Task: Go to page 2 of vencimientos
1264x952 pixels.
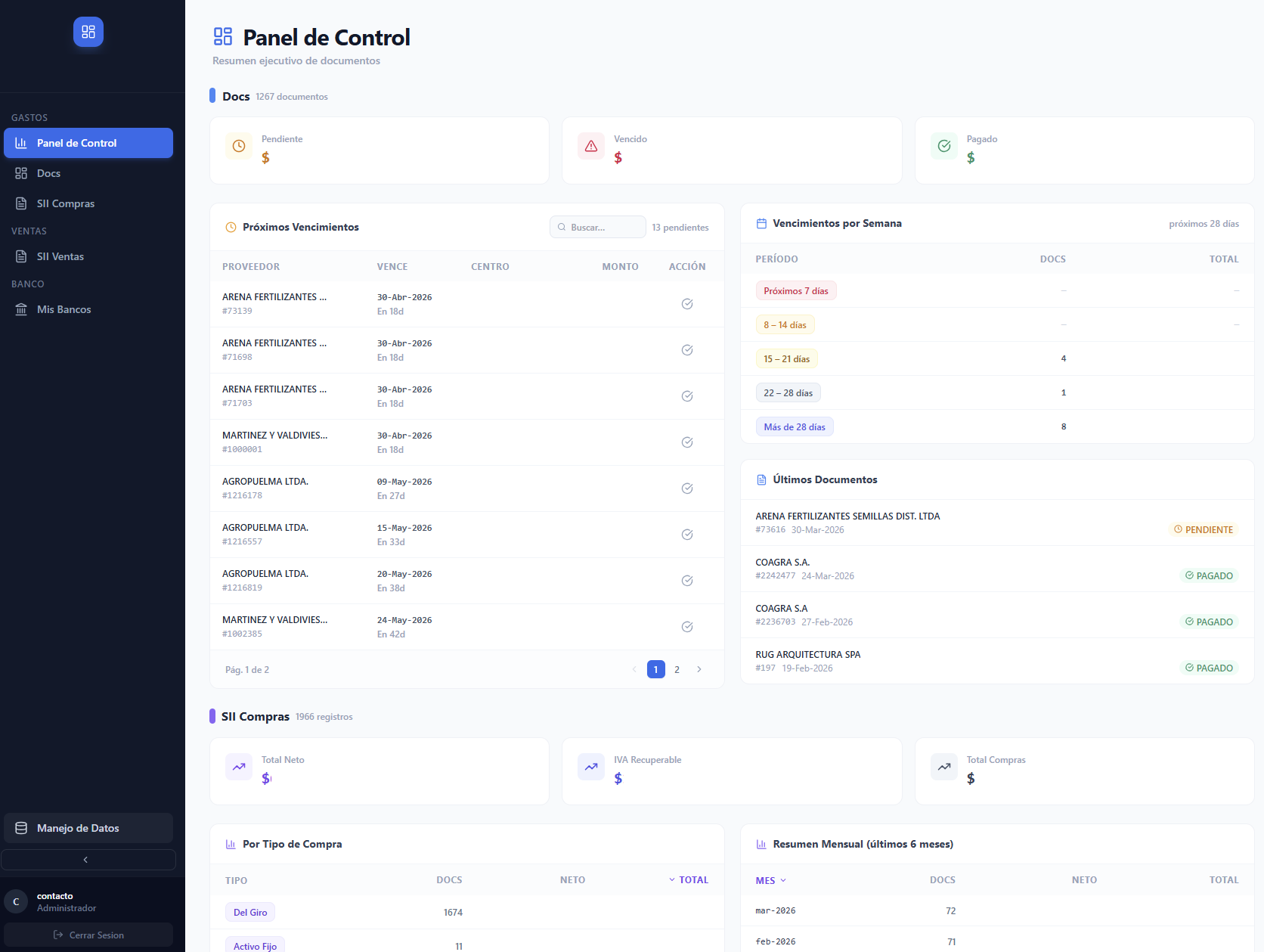Action: [677, 669]
